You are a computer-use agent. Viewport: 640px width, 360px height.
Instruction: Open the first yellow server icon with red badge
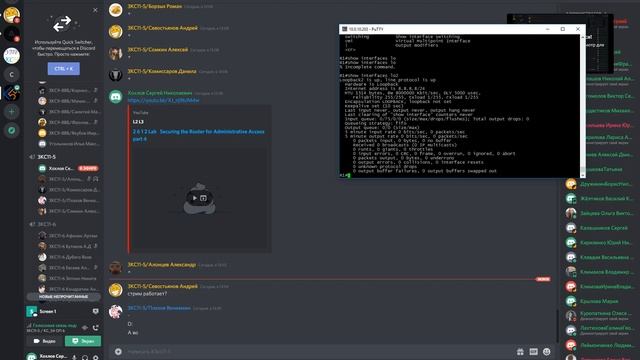[x=11, y=15]
